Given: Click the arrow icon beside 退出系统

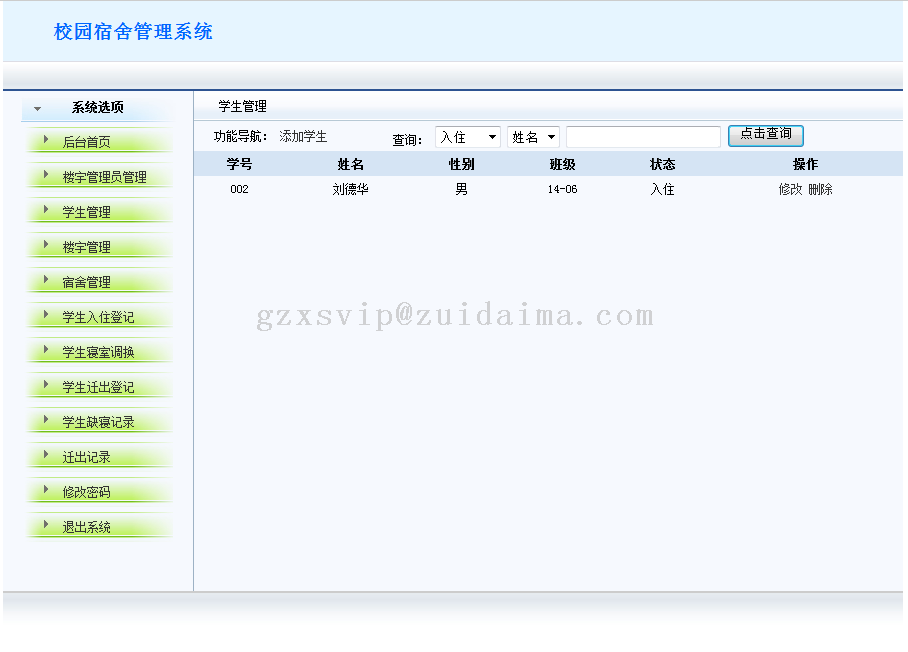Looking at the screenshot, I should (46, 524).
